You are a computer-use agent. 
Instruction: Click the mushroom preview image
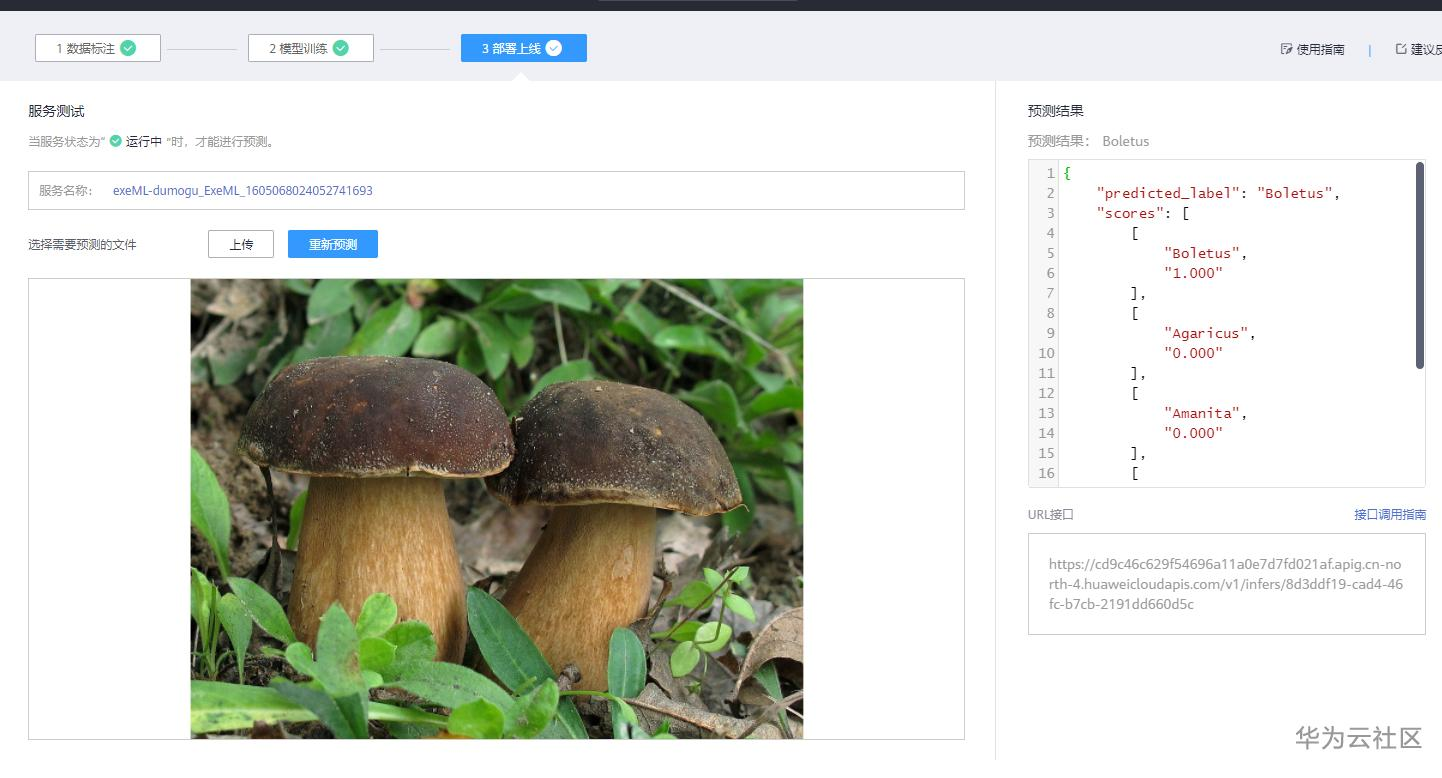(497, 509)
